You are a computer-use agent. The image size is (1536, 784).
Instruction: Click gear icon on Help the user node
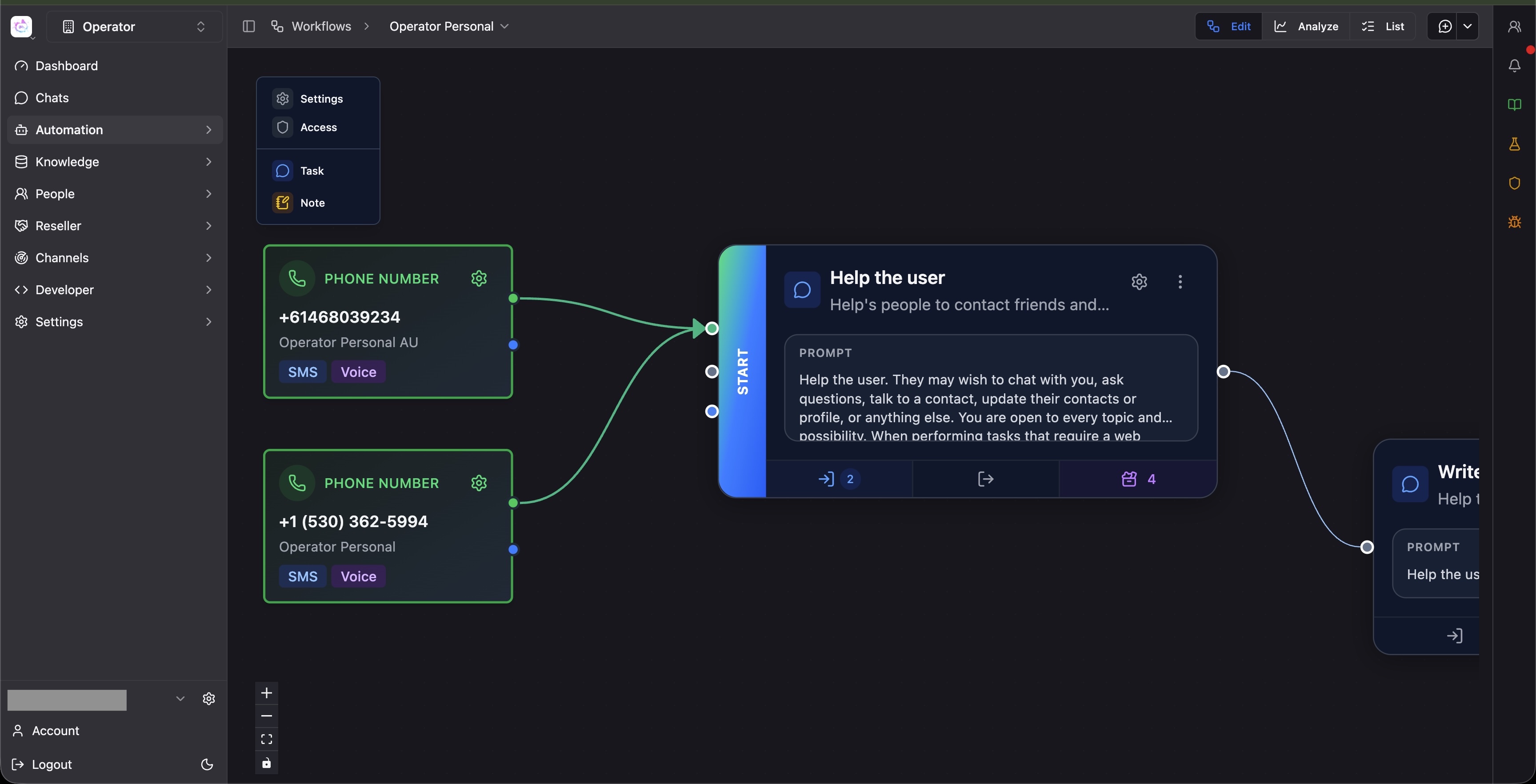1139,281
